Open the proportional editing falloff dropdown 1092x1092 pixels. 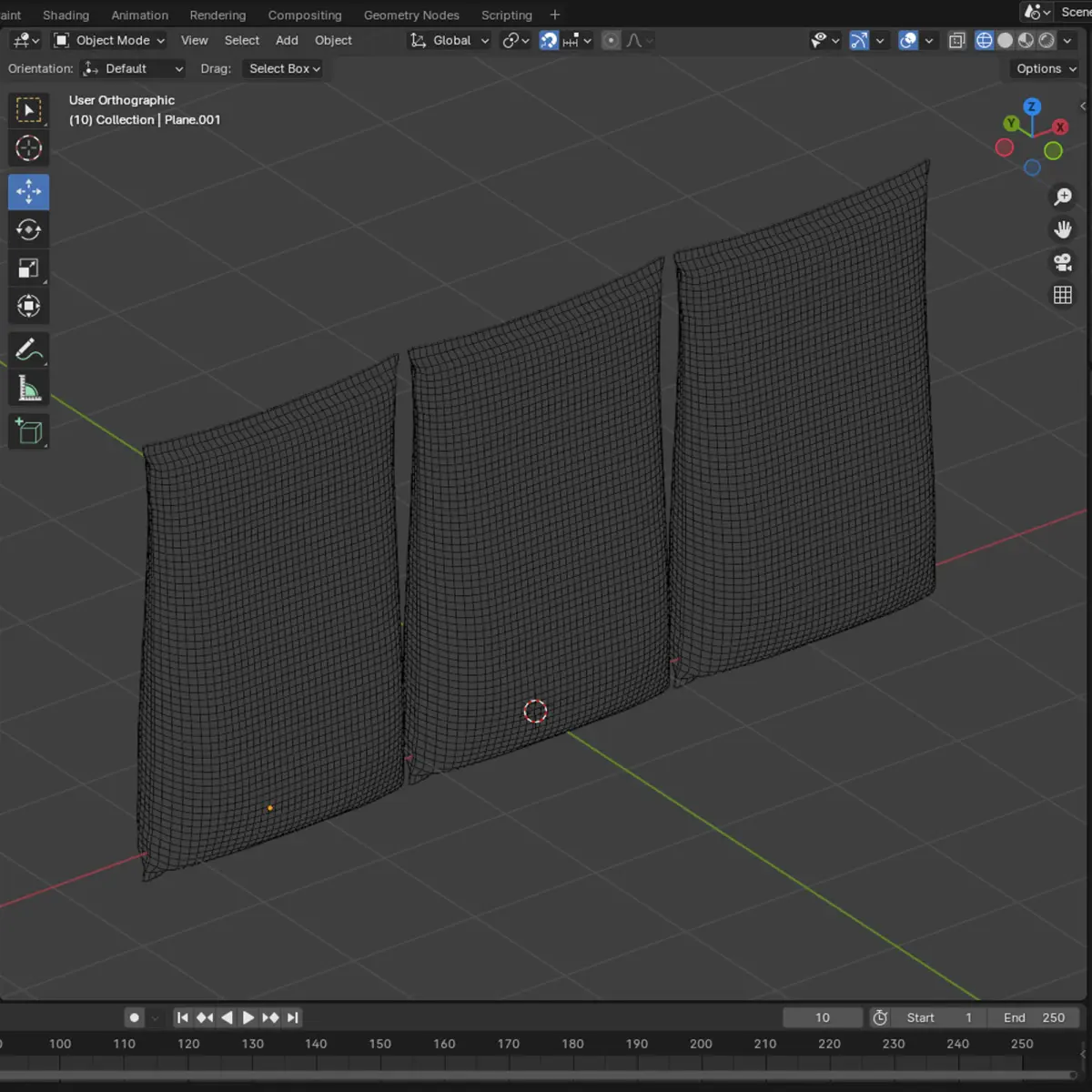tap(639, 40)
